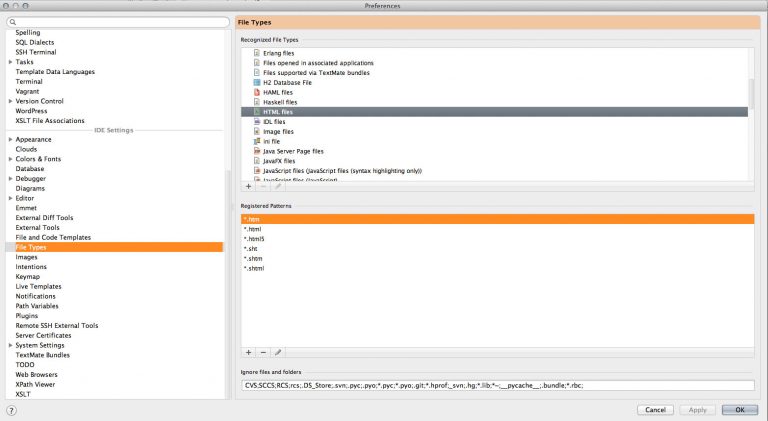This screenshot has height=421, width=768.
Task: Open the External Diff Tools settings
Action: (44, 218)
